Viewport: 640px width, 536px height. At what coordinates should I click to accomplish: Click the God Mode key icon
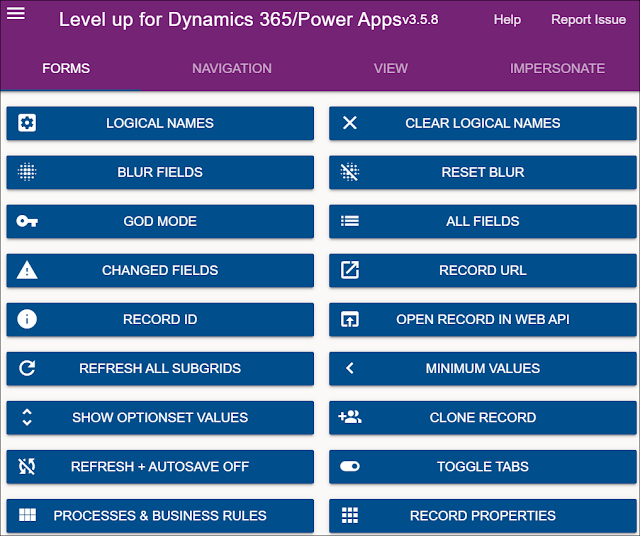27,221
